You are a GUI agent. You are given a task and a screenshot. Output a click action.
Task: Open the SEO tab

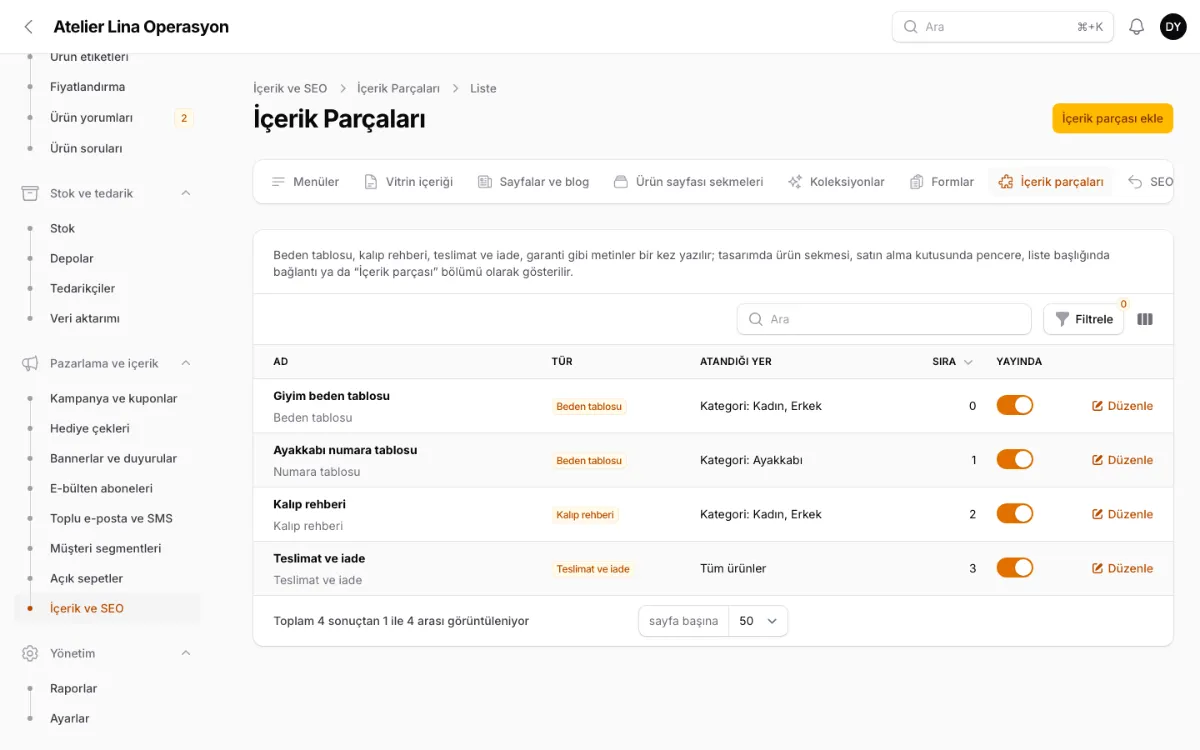click(1150, 182)
